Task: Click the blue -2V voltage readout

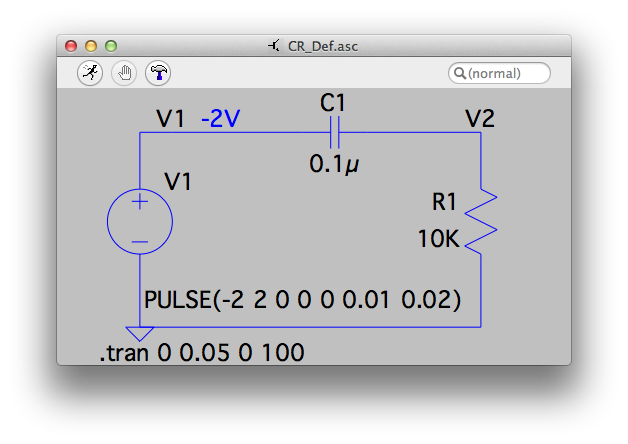Action: point(220,119)
